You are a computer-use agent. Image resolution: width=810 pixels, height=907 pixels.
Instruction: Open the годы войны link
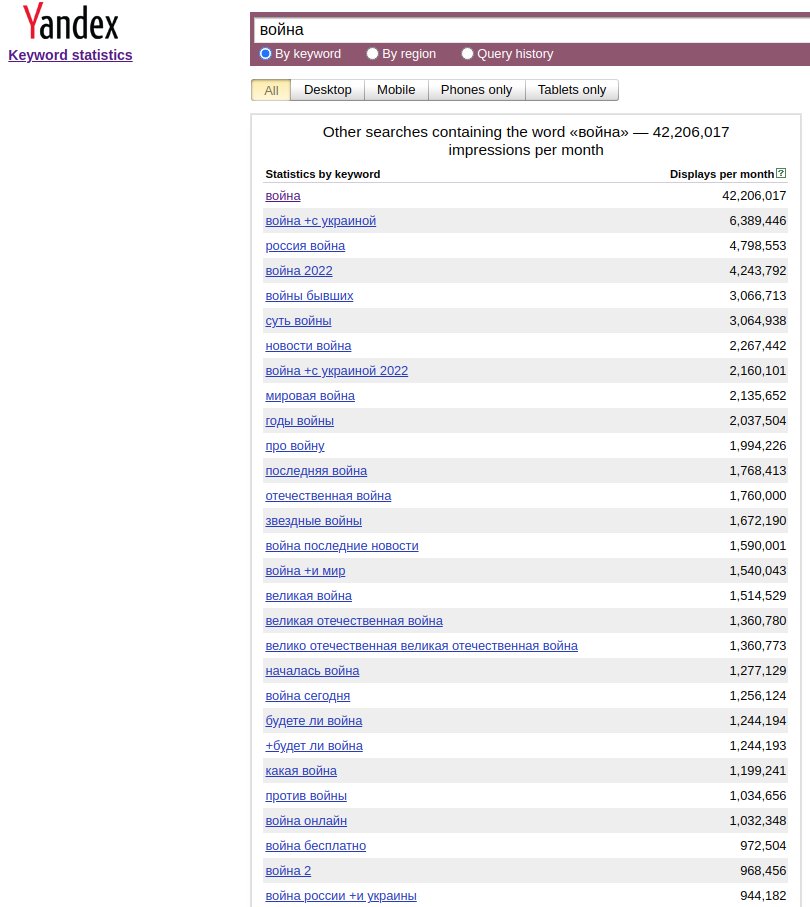pos(300,421)
